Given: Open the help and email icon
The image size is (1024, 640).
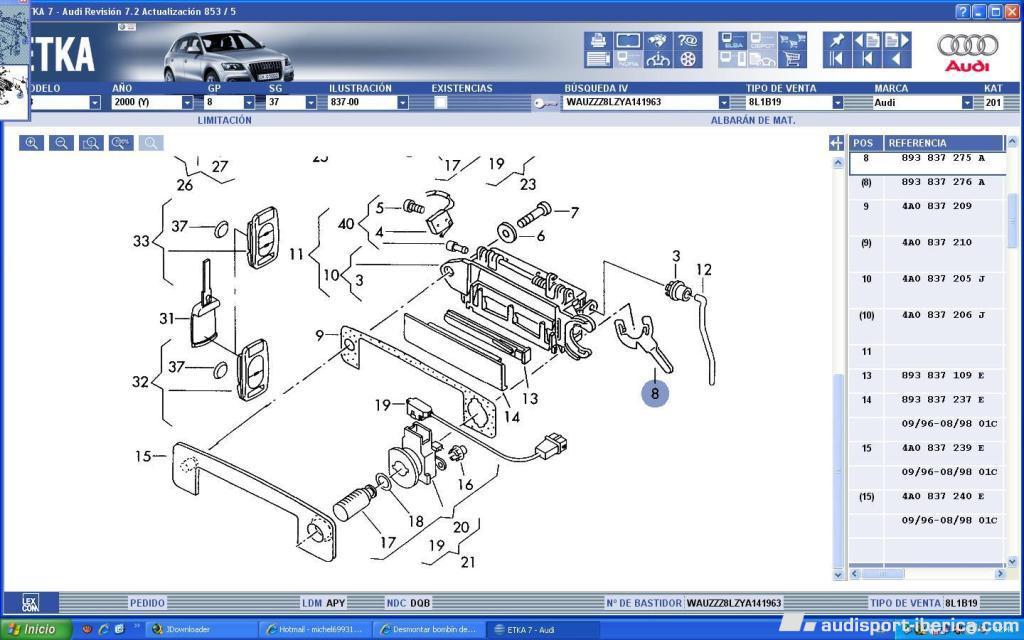Looking at the screenshot, I should coord(688,40).
